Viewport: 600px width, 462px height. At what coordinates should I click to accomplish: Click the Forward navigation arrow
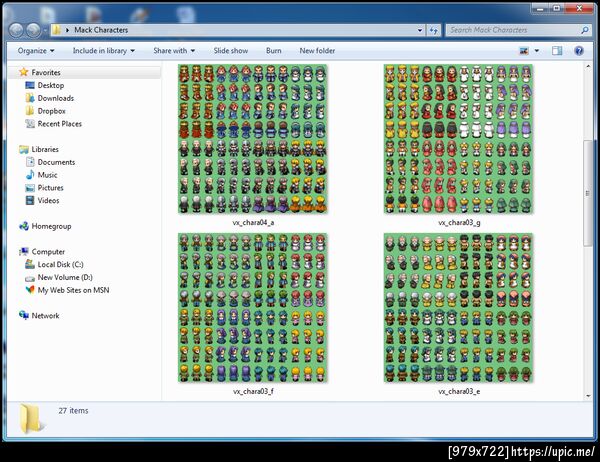[34, 30]
